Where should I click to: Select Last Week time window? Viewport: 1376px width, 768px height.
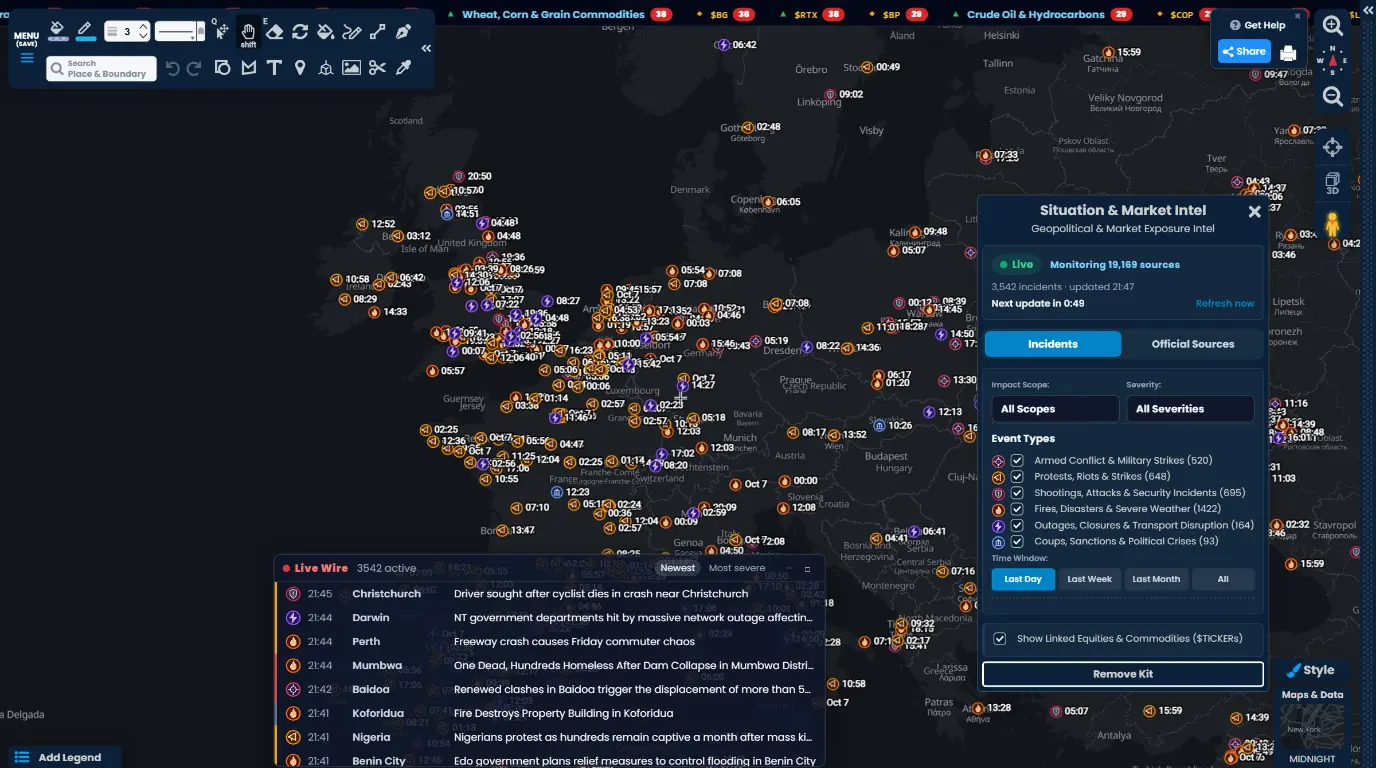pyautogui.click(x=1089, y=579)
